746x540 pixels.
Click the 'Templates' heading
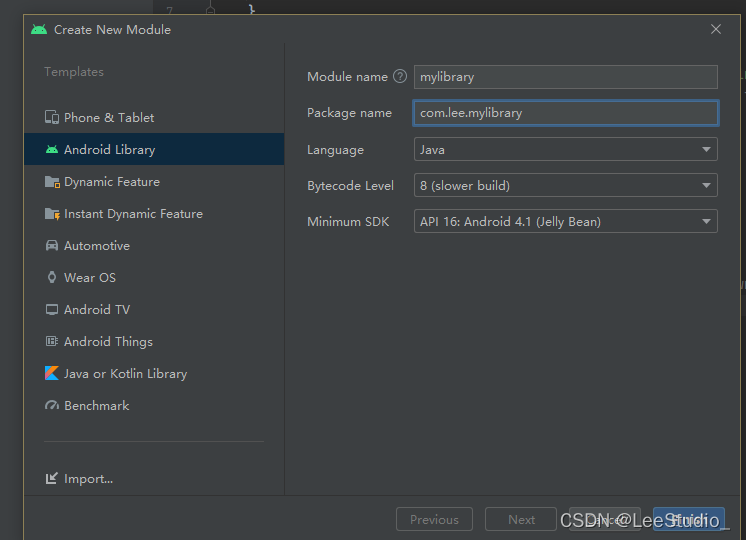click(74, 71)
